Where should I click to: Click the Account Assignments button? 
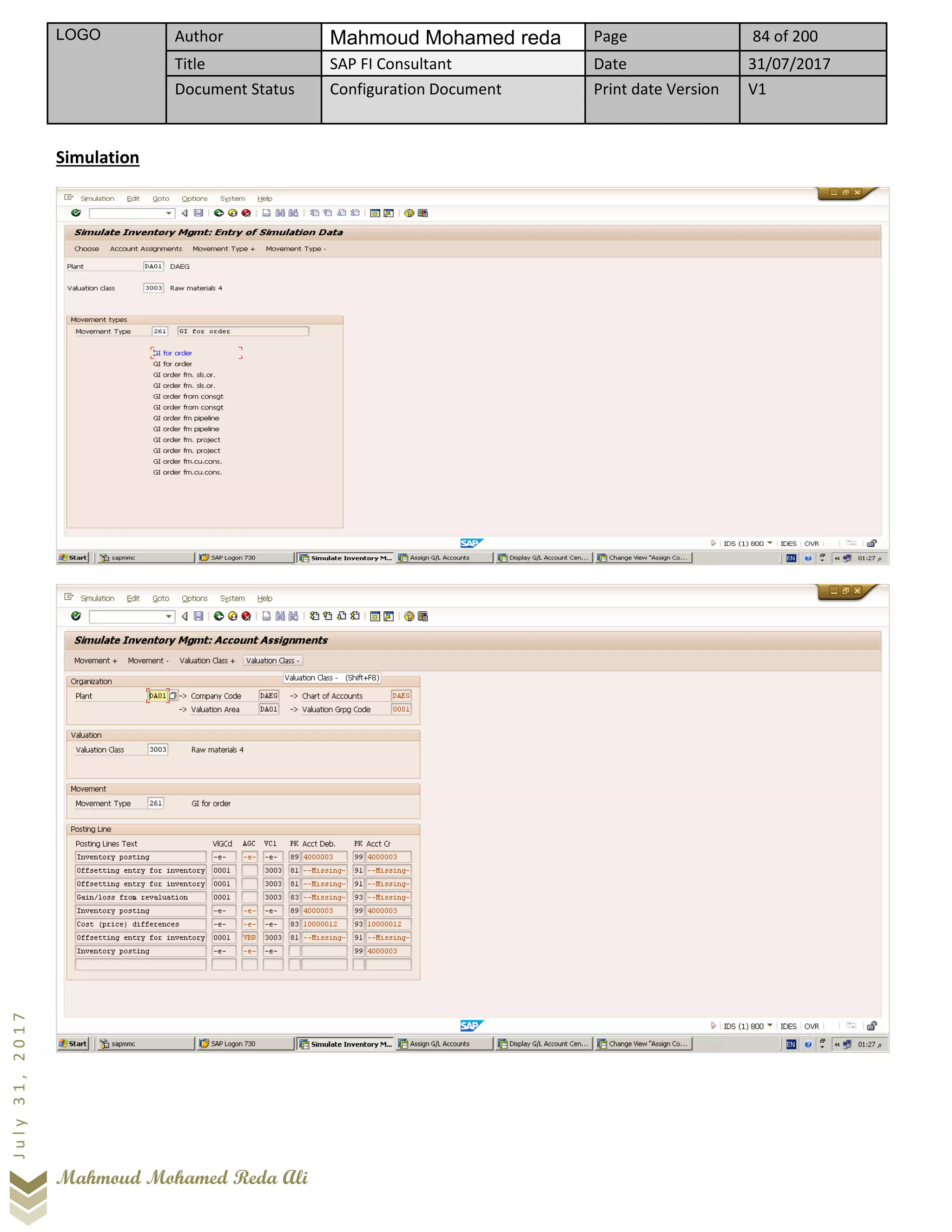146,249
